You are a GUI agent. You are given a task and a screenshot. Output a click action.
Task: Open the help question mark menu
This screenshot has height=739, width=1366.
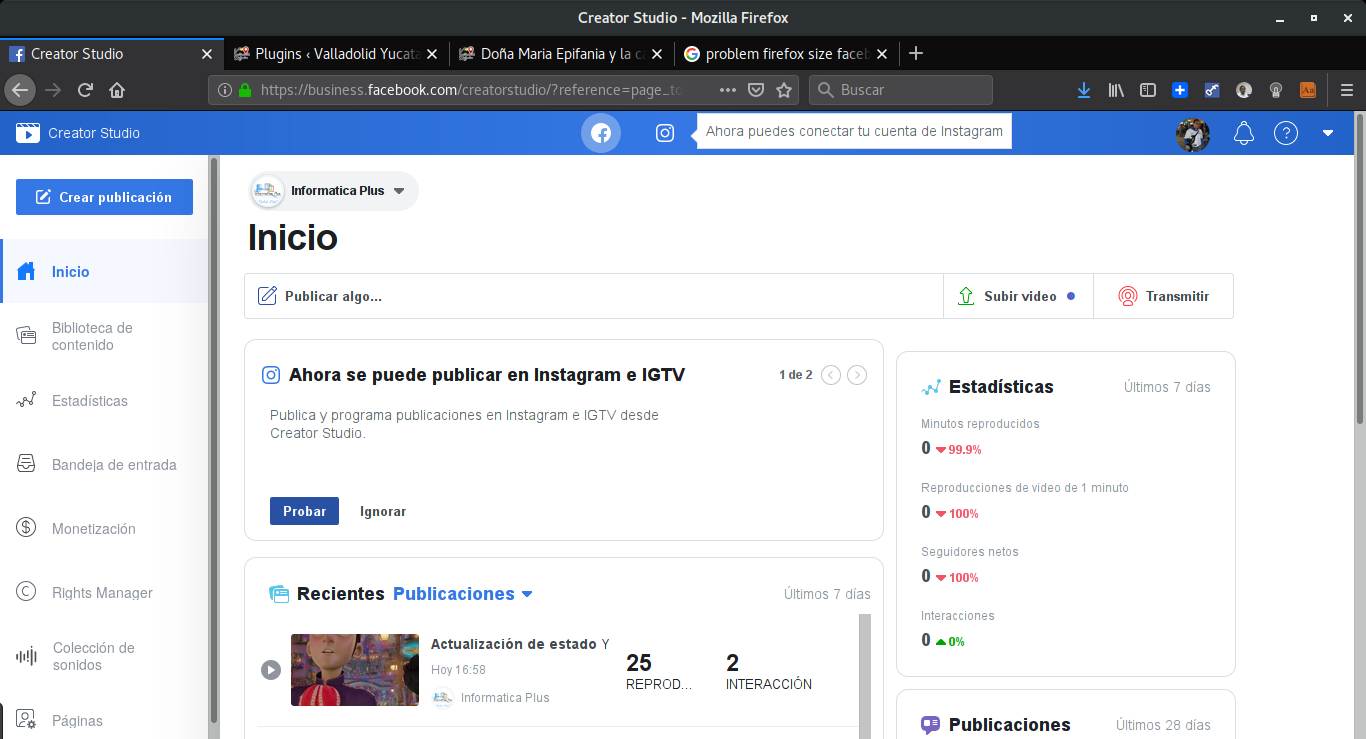point(1286,132)
